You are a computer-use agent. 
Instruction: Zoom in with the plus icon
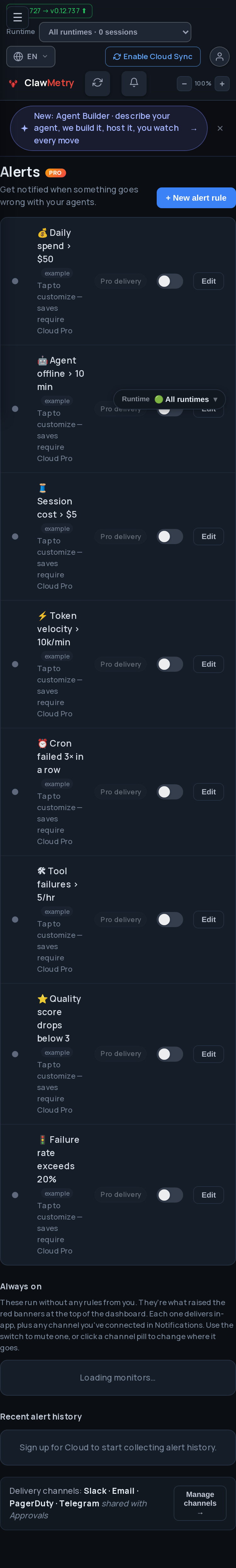coord(222,83)
